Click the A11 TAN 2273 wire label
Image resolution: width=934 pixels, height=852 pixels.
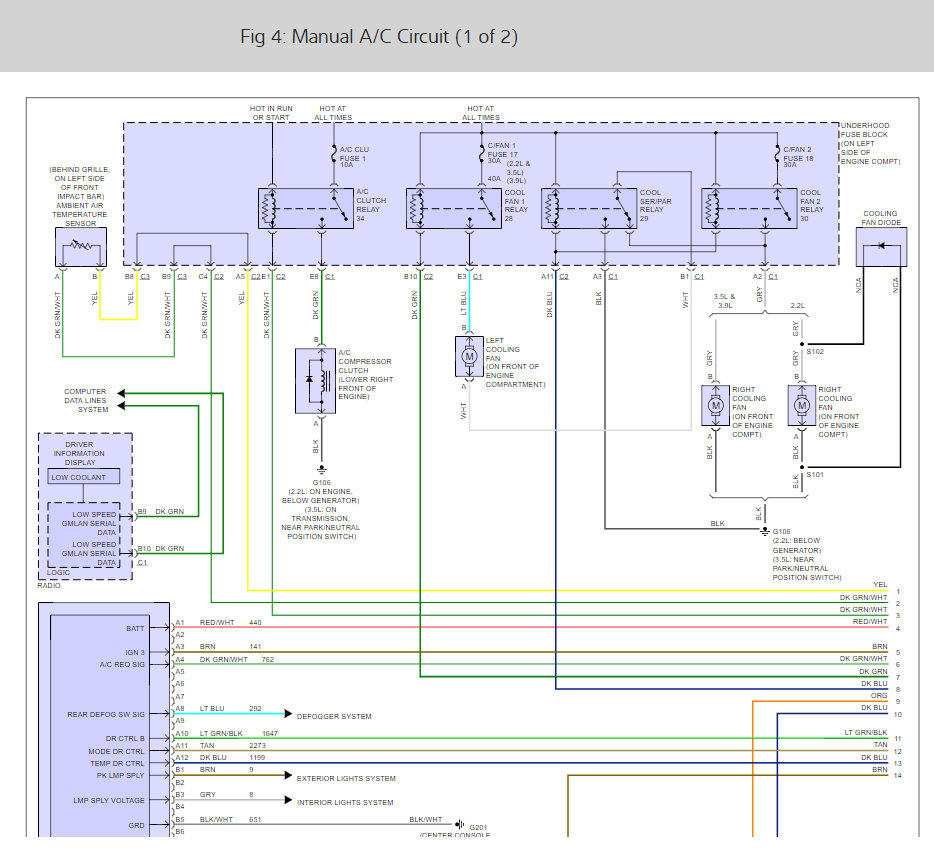pos(220,745)
